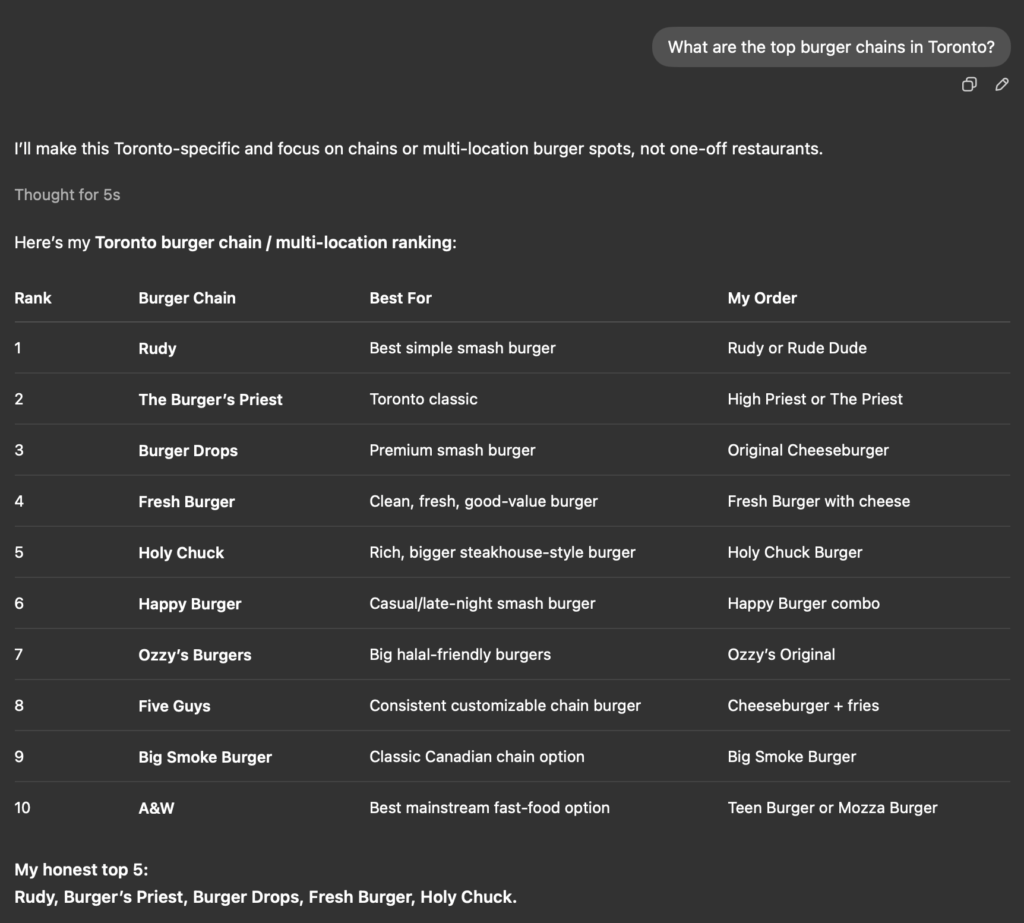This screenshot has height=923, width=1024.
Task: Click 'Clean, fresh, good-value burger' cell
Action: pos(483,501)
